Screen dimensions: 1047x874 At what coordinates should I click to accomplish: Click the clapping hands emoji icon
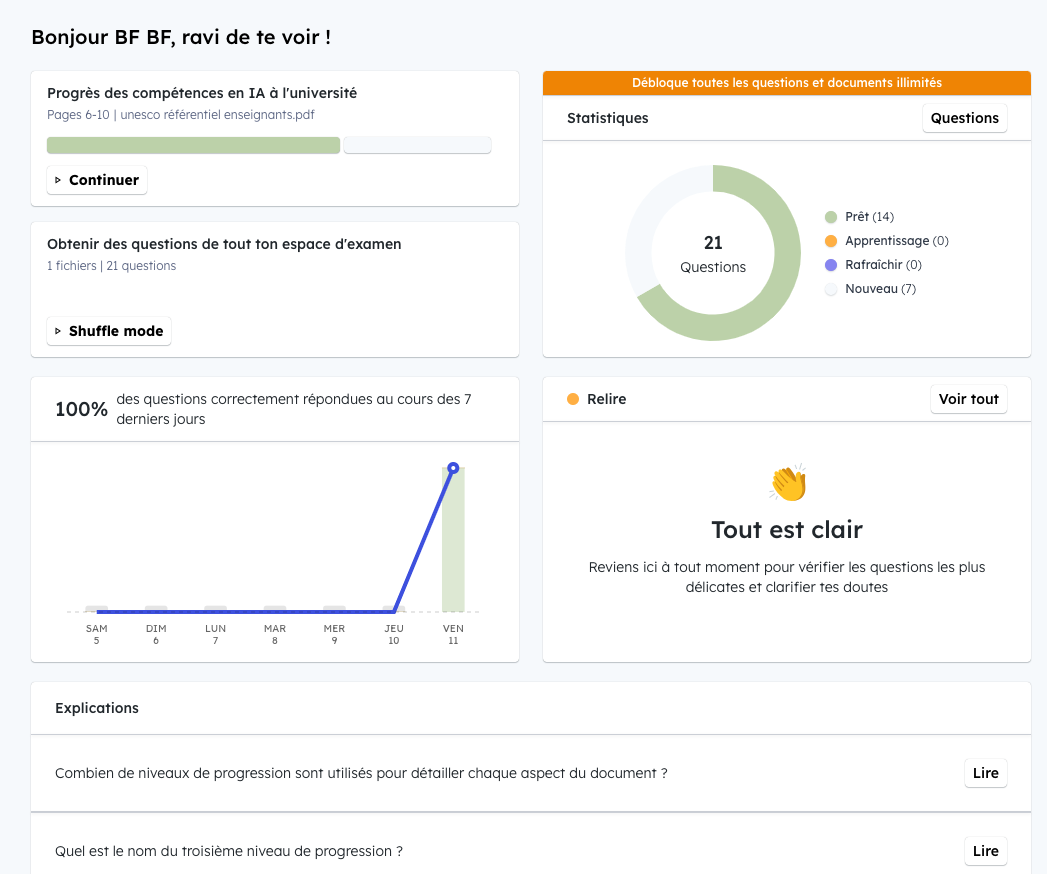point(787,484)
